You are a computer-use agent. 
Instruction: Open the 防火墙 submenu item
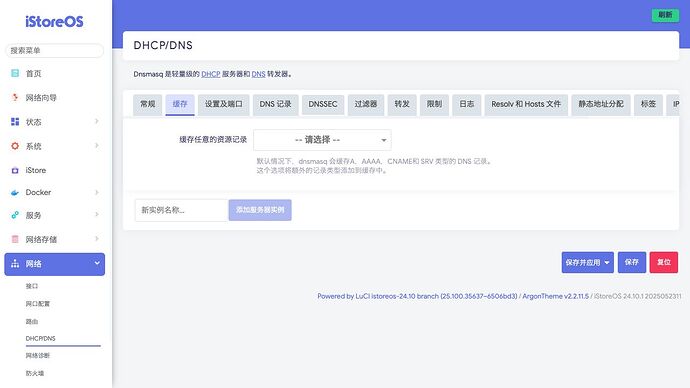[x=35, y=373]
